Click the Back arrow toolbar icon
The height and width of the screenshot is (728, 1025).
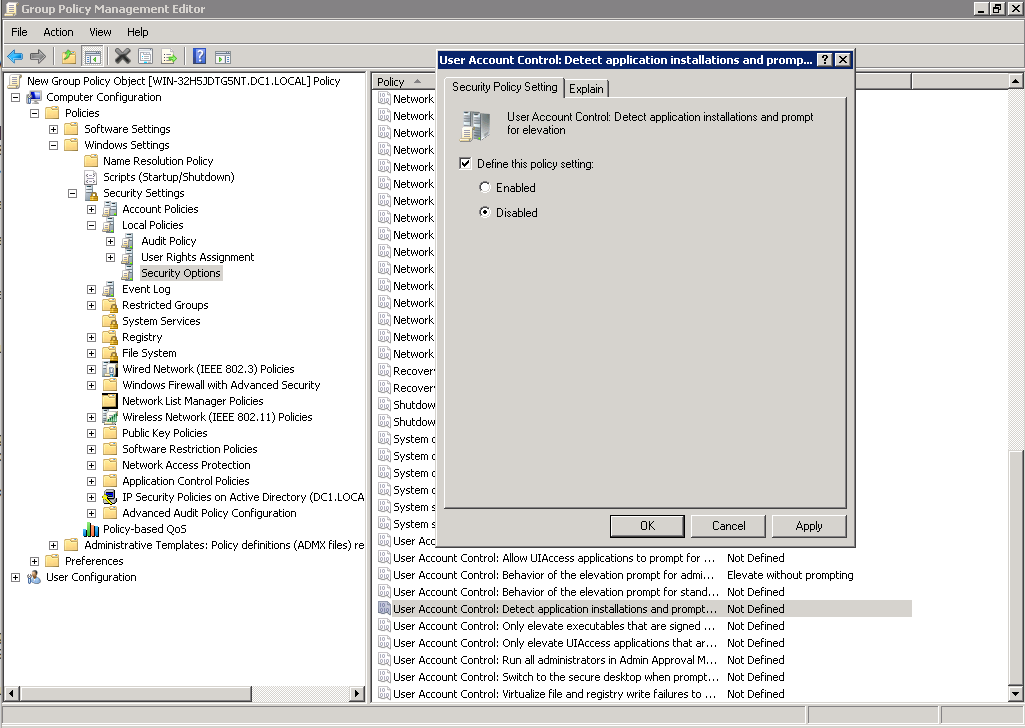tap(15, 56)
